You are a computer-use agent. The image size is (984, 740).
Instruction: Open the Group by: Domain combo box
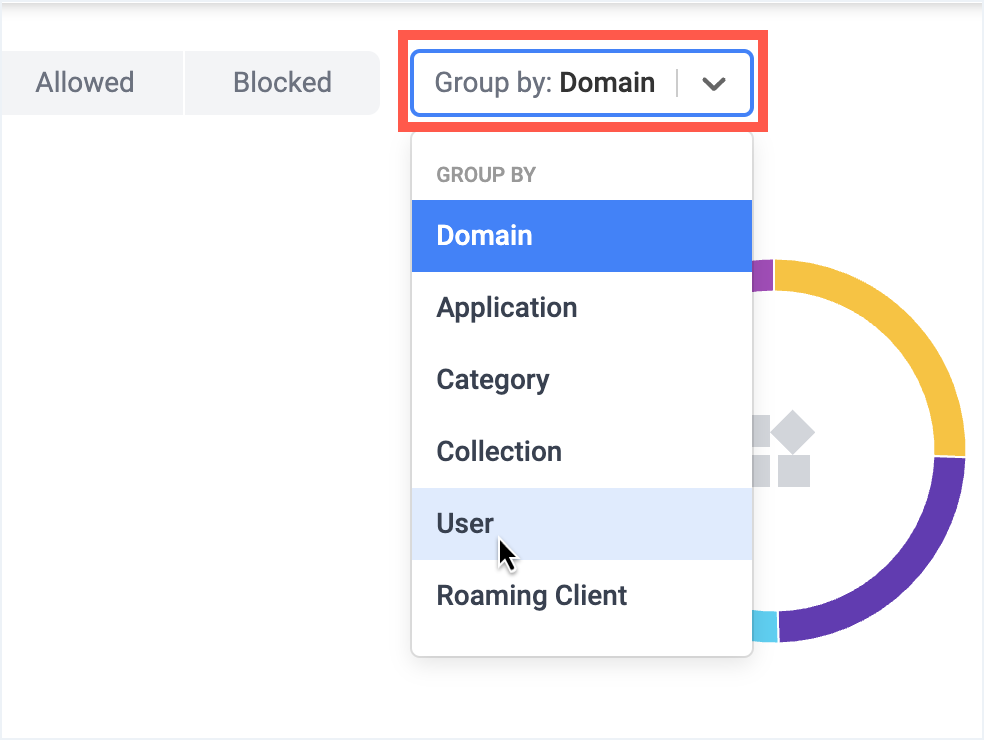tap(582, 83)
